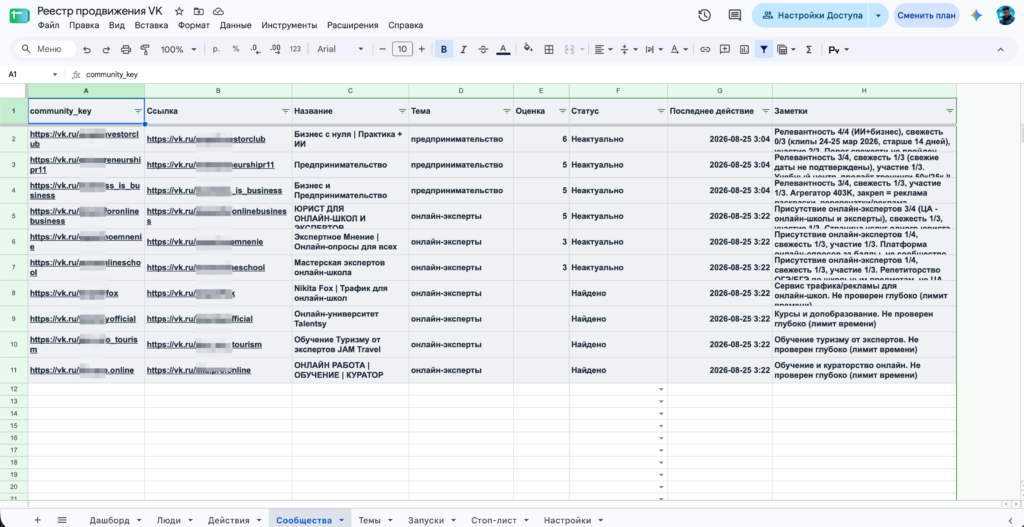Open link ending tourism in column B
The image size is (1024, 527).
click(204, 344)
